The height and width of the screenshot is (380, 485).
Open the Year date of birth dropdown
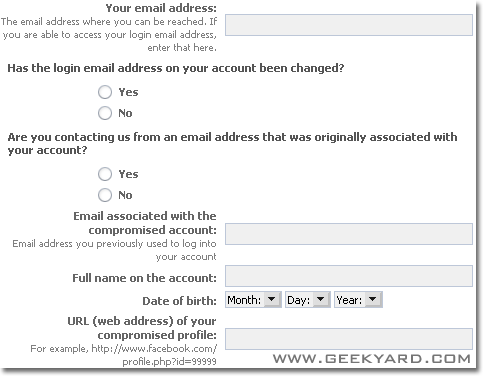(358, 299)
